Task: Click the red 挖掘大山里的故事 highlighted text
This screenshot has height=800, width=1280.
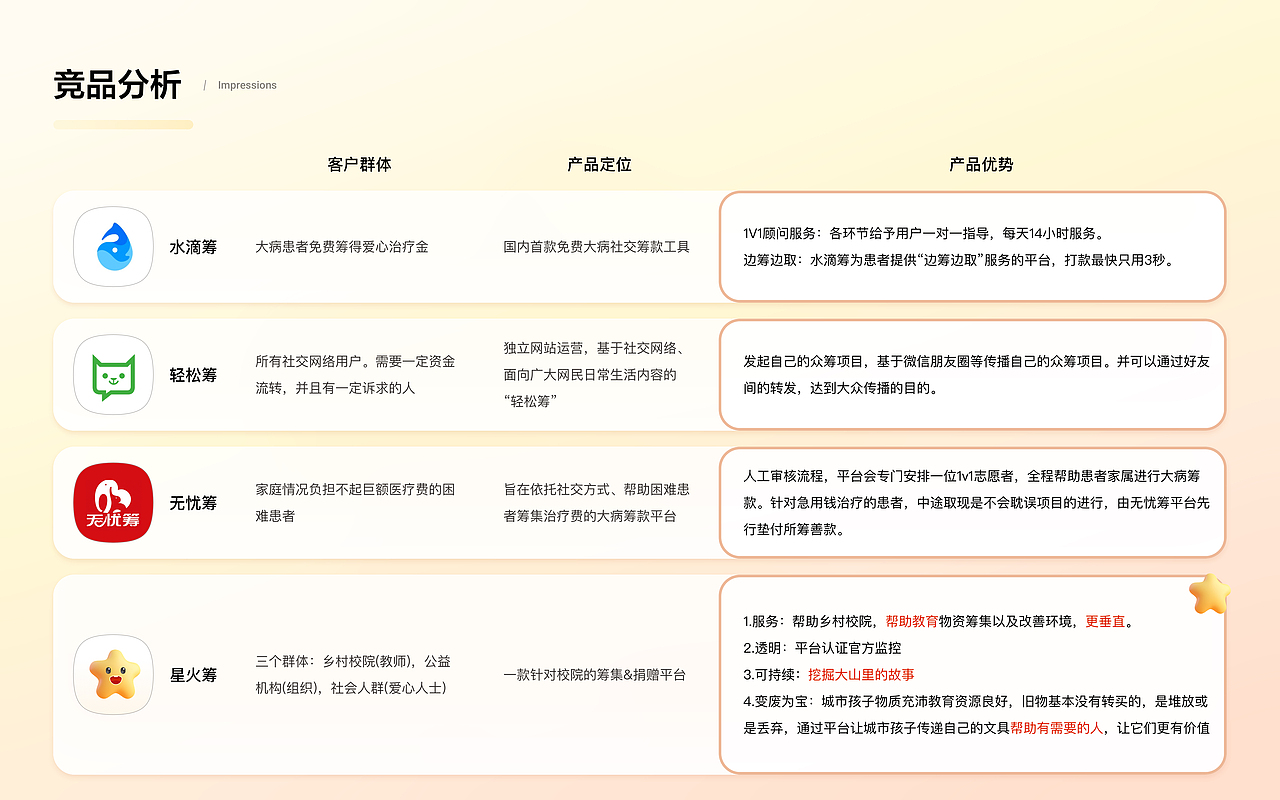Action: [x=862, y=674]
